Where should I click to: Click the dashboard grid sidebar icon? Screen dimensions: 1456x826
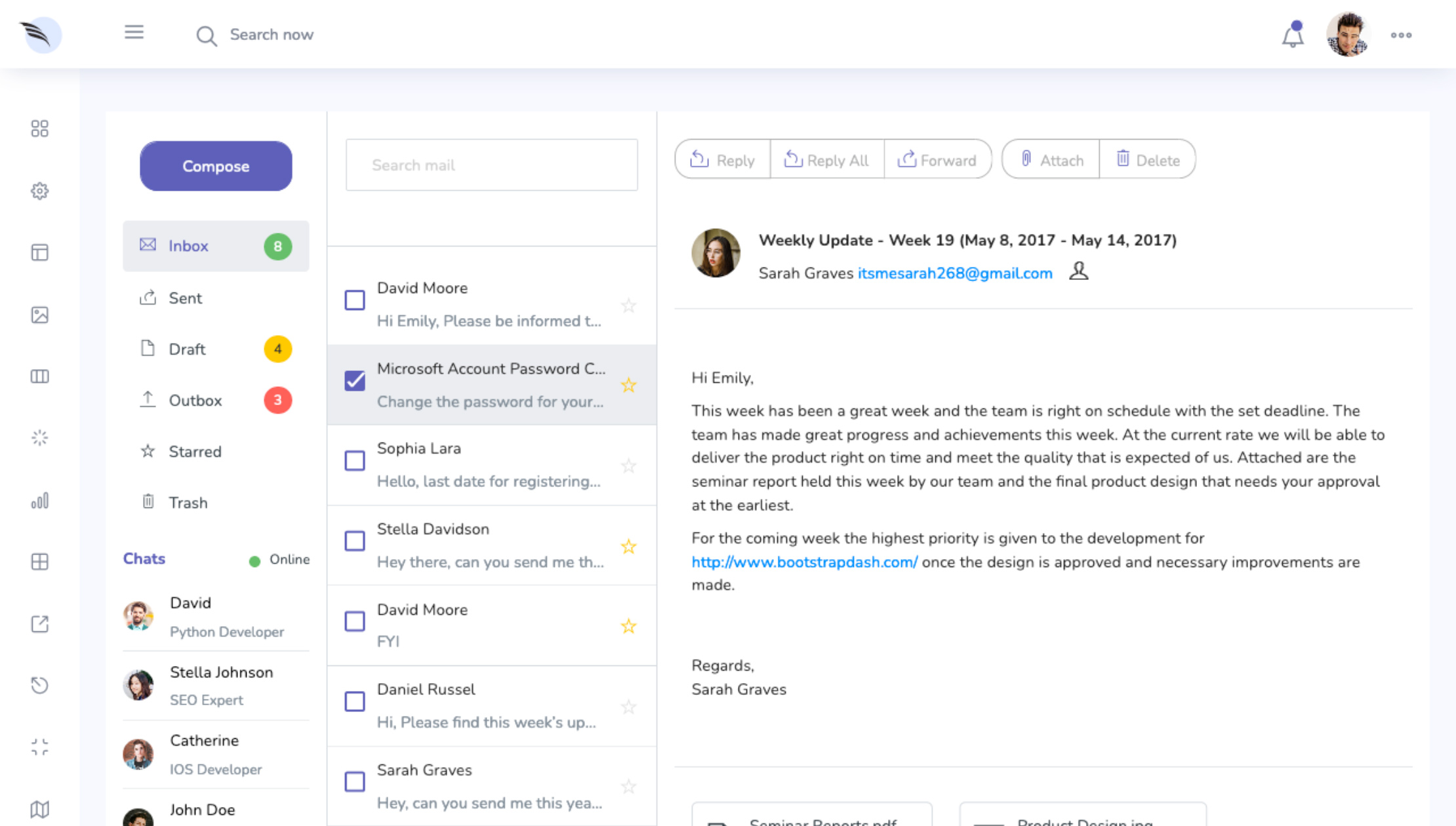click(x=40, y=128)
